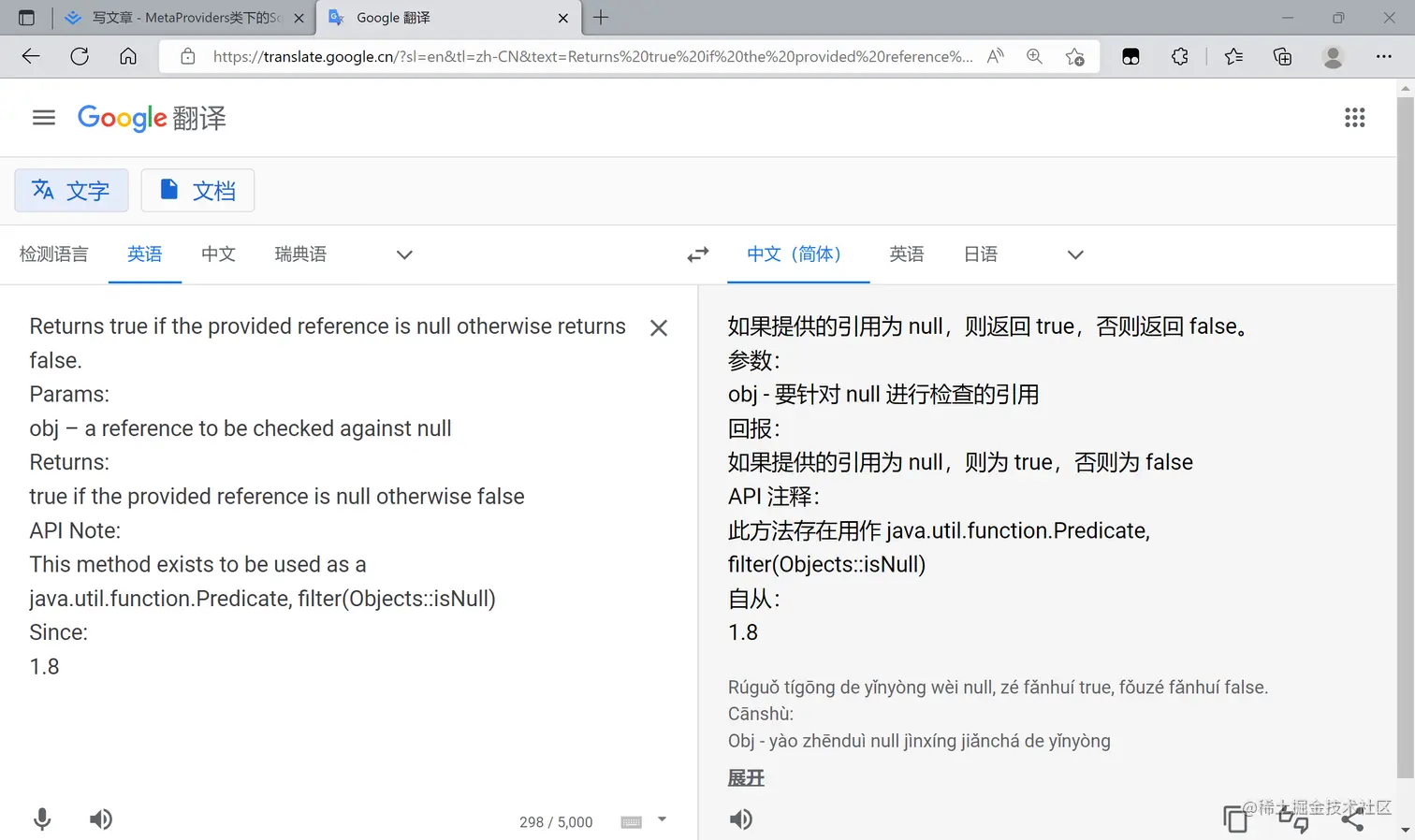Select 中文（简体）as target language
The image size is (1415, 840).
798,254
